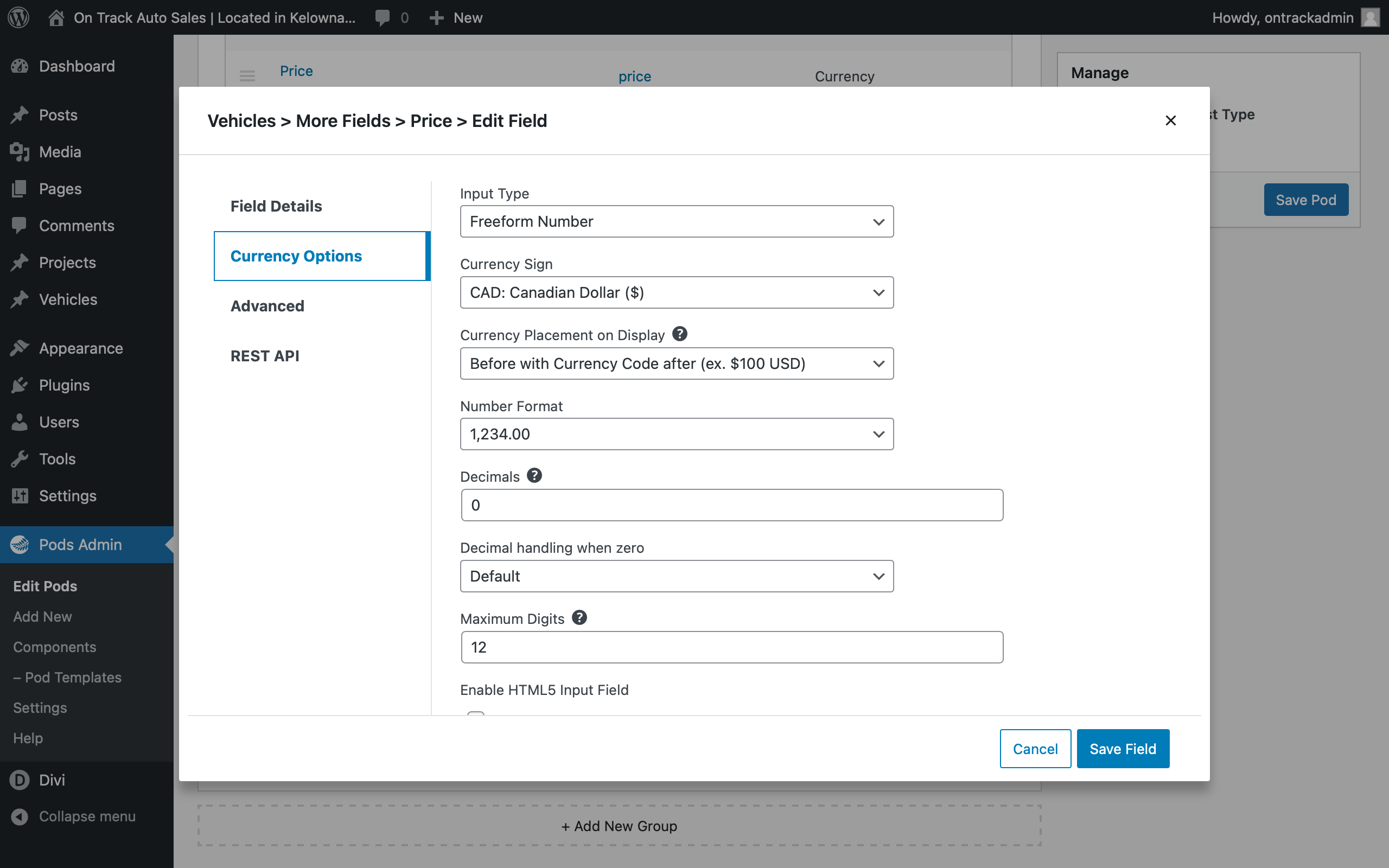Show help for Currency Placement on Display

point(679,334)
